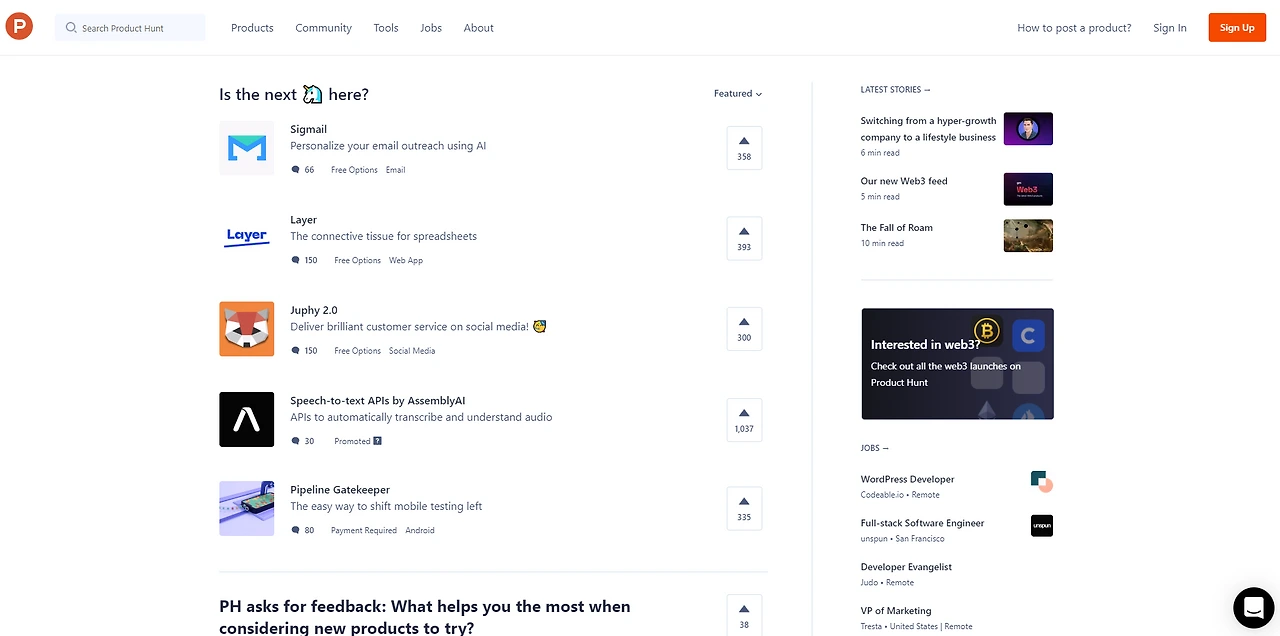
Task: Open unspun company logo icon
Action: click(1042, 526)
